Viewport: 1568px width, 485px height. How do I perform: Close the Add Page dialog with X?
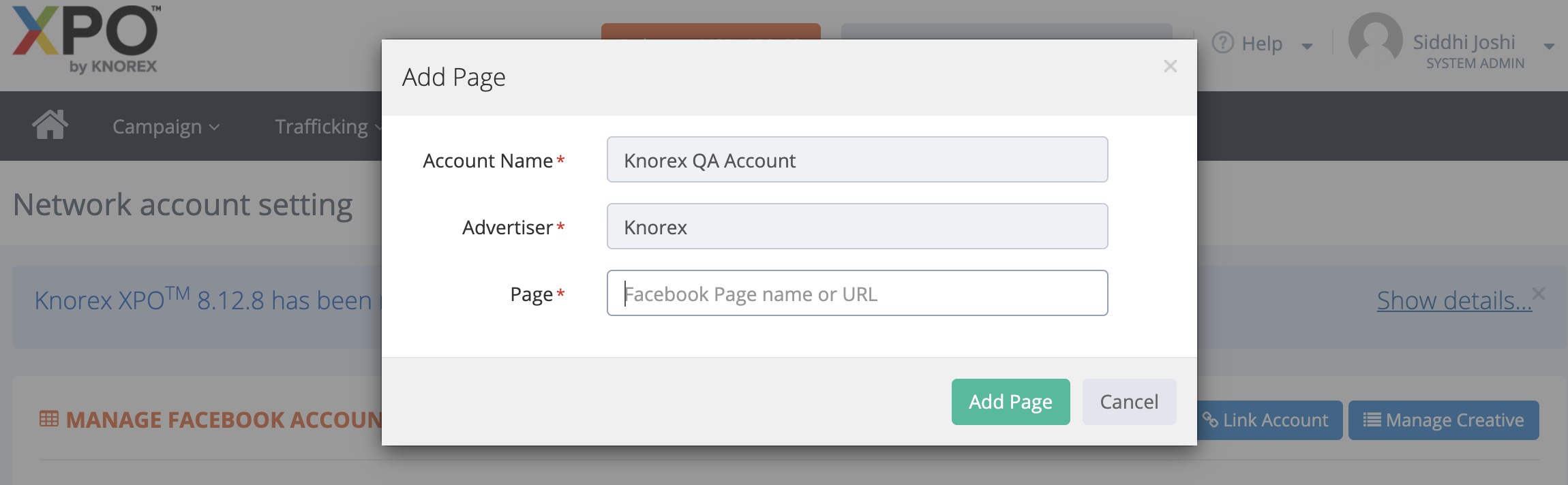click(x=1170, y=67)
